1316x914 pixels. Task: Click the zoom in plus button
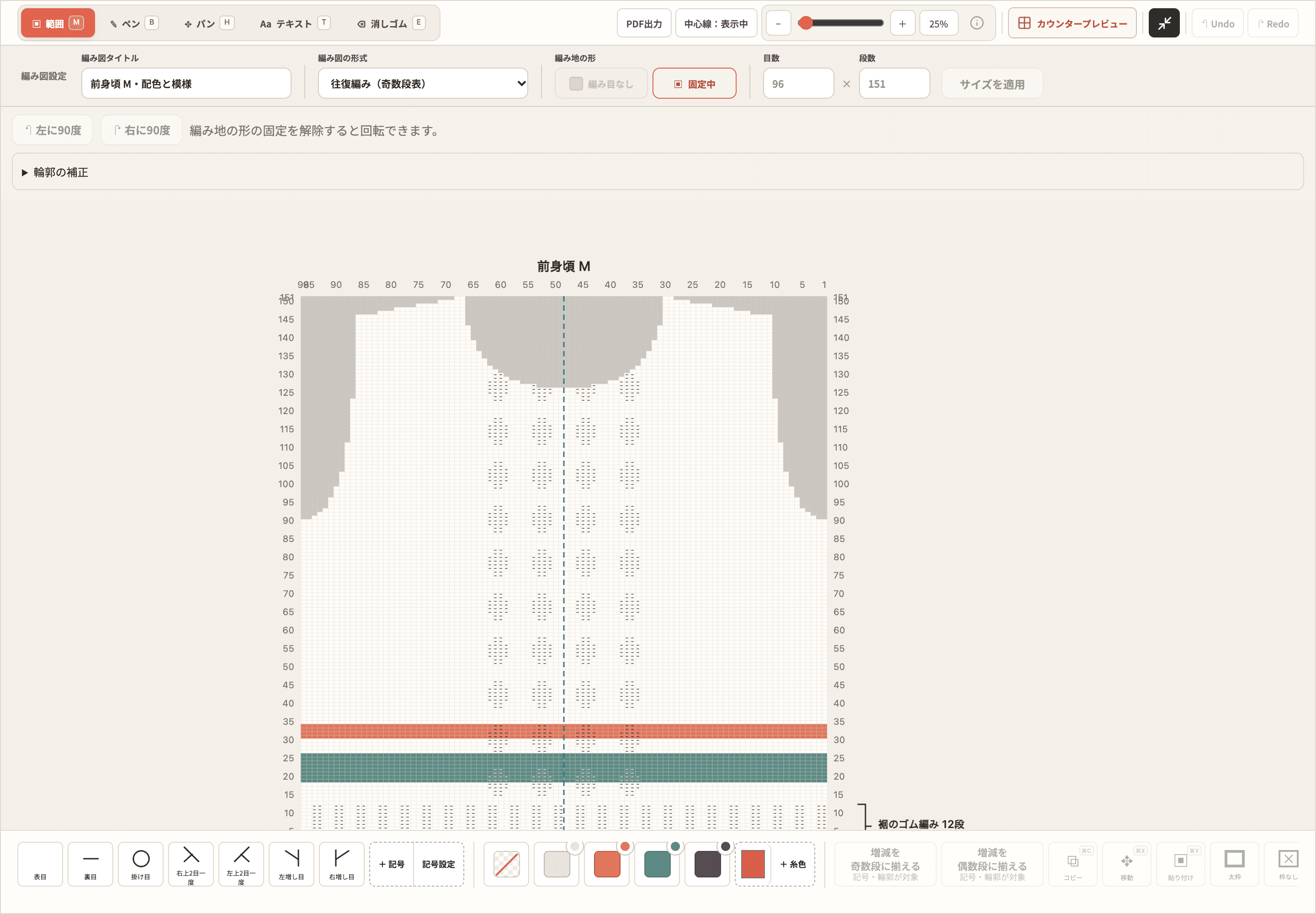[902, 23]
